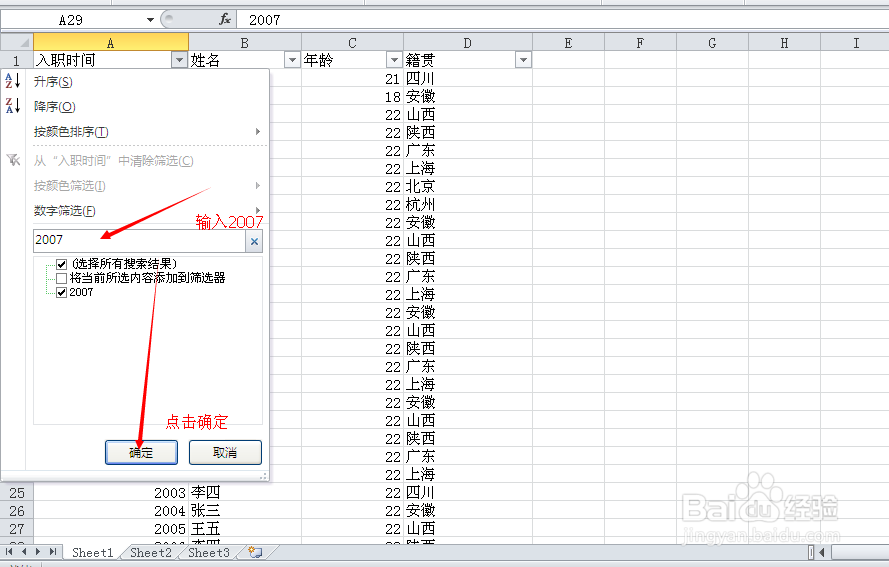Click the resize grip of filter menu
Viewport: 889px width, 567px height.
click(x=264, y=477)
